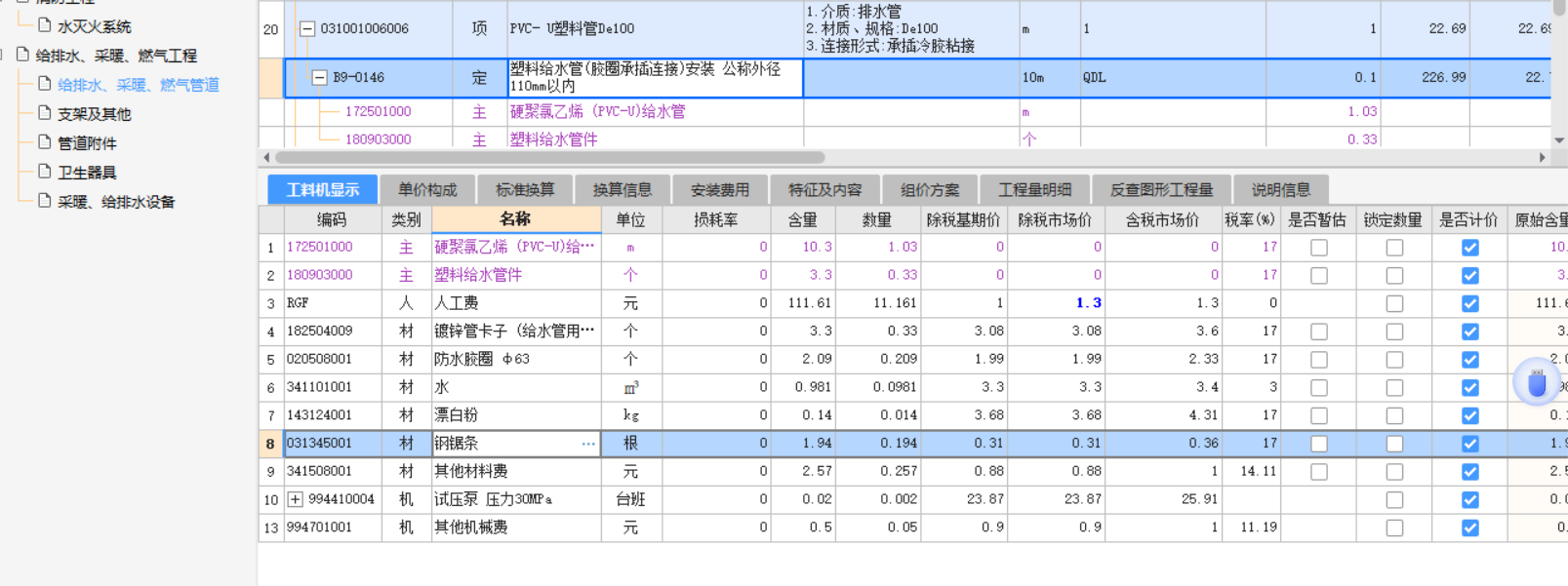
Task: Click the 含量 column header
Action: click(x=803, y=219)
